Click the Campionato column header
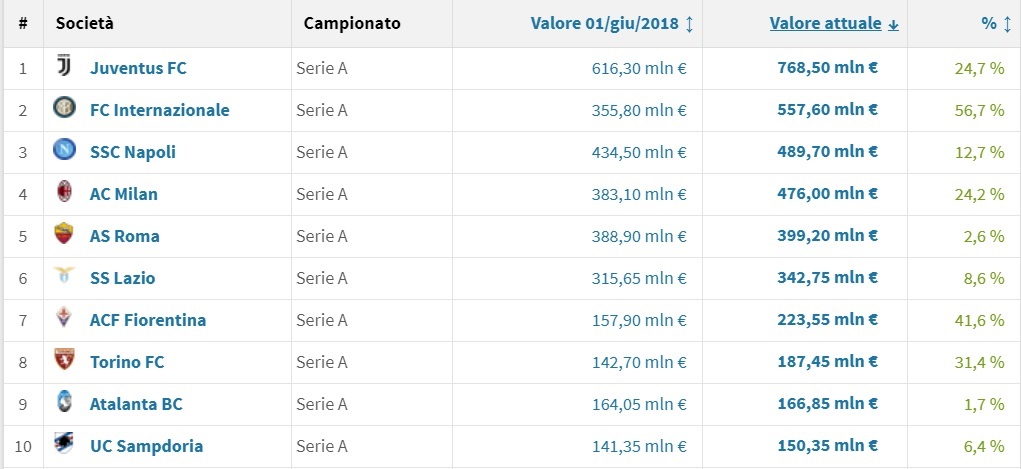Viewport: 1021px width, 469px height. pos(352,23)
